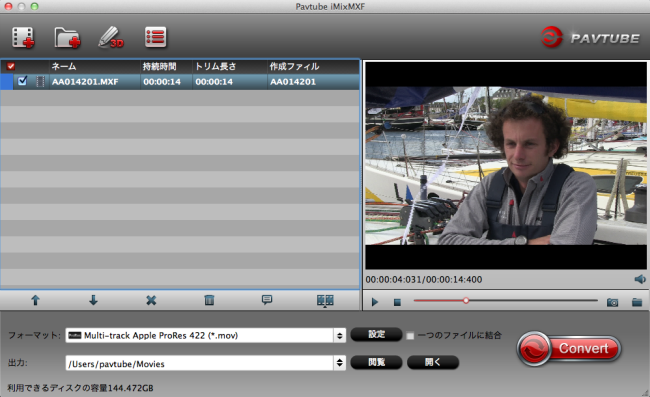Click the output name AA014201 cell
Image resolution: width=650 pixels, height=397 pixels.
click(x=293, y=82)
